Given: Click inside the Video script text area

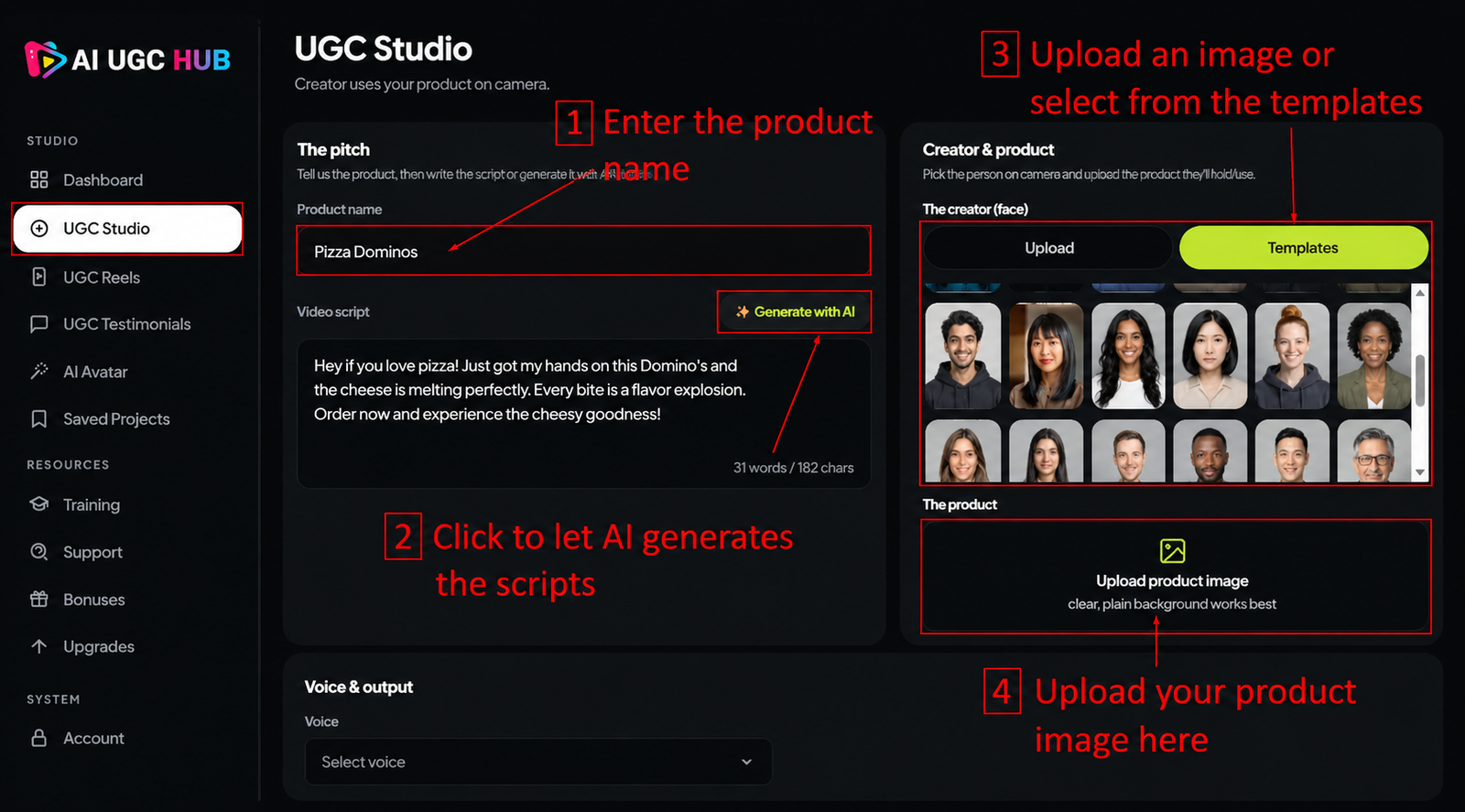Looking at the screenshot, I should (x=583, y=414).
